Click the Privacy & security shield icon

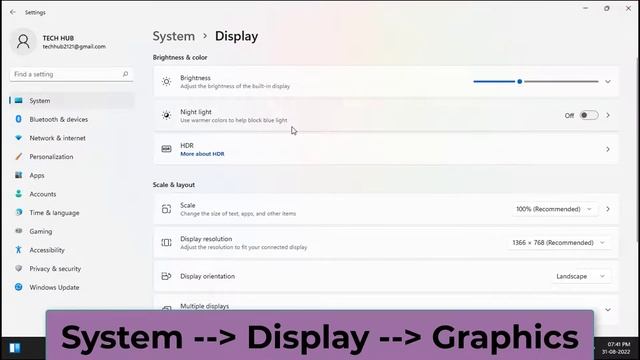[18, 269]
